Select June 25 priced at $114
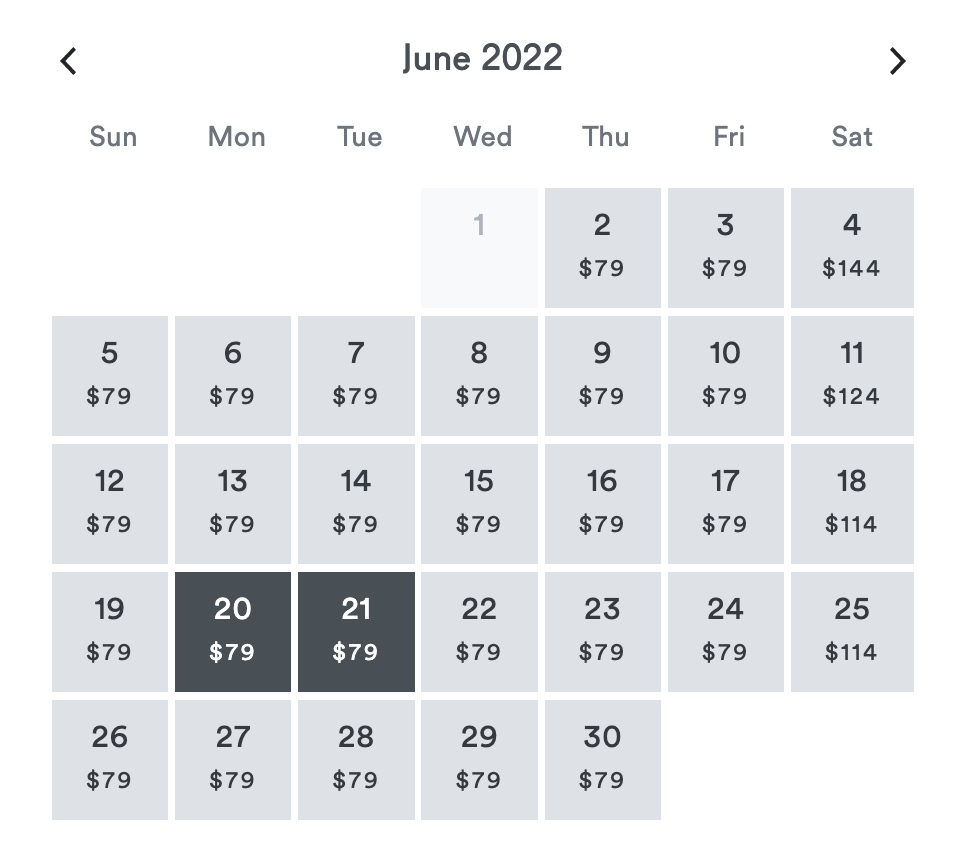Image resolution: width=954 pixels, height=854 pixels. 852,632
